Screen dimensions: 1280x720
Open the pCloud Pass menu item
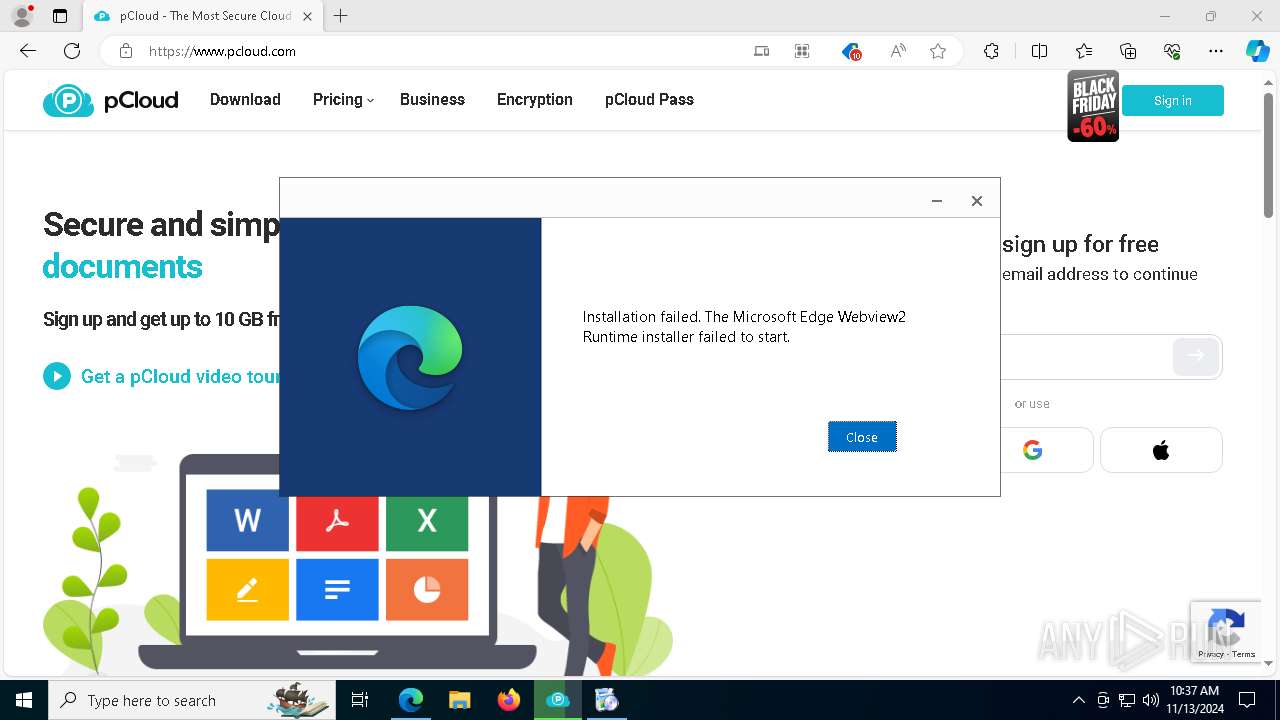(x=649, y=100)
